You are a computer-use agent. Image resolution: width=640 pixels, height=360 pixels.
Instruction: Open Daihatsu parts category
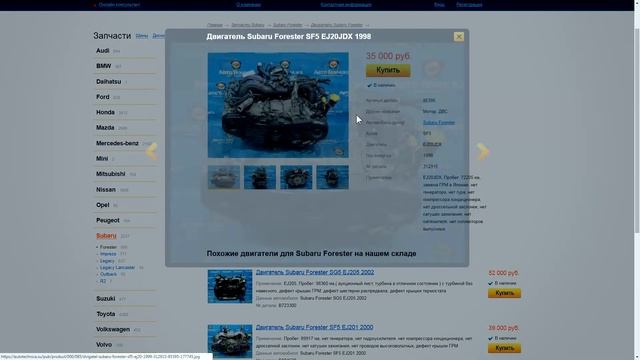point(109,82)
